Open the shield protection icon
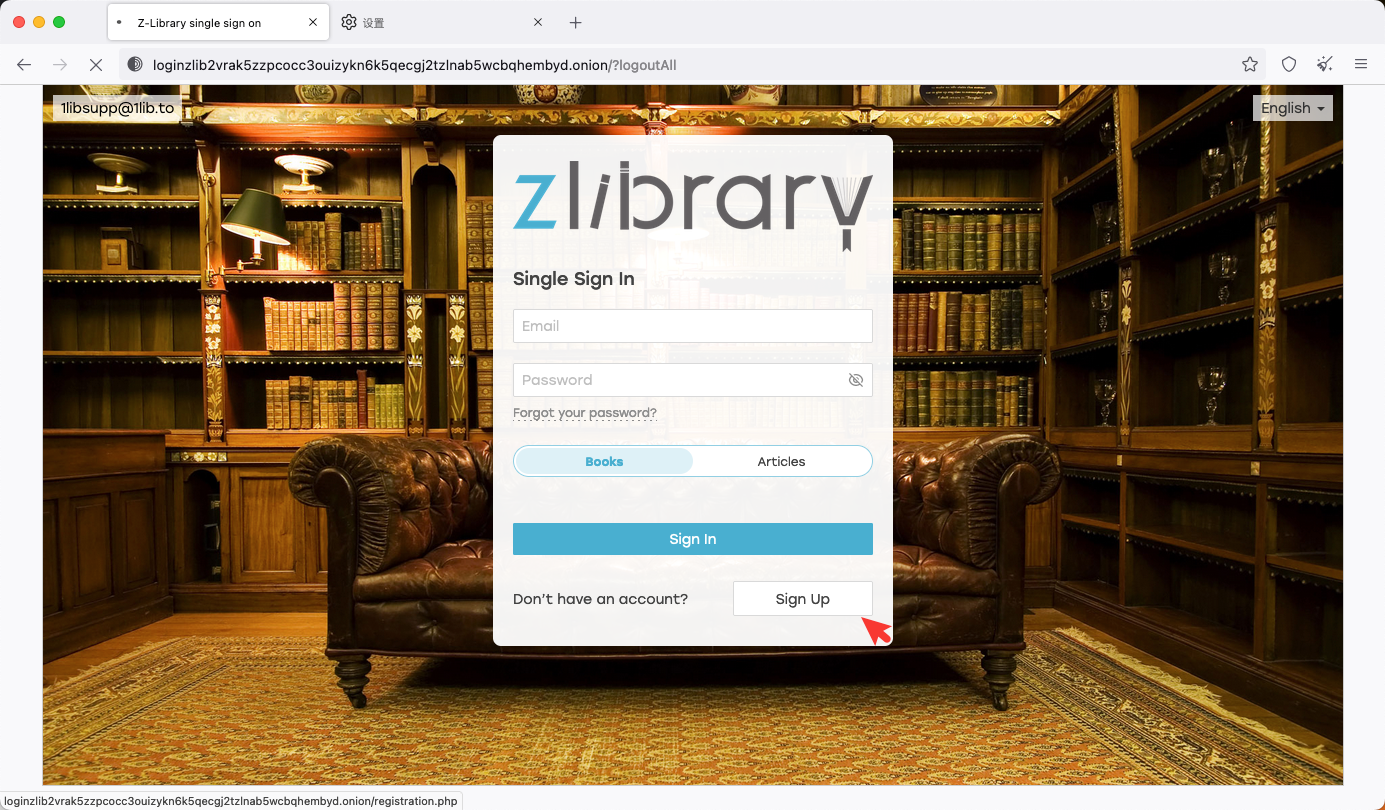The image size is (1385, 810). [1289, 64]
